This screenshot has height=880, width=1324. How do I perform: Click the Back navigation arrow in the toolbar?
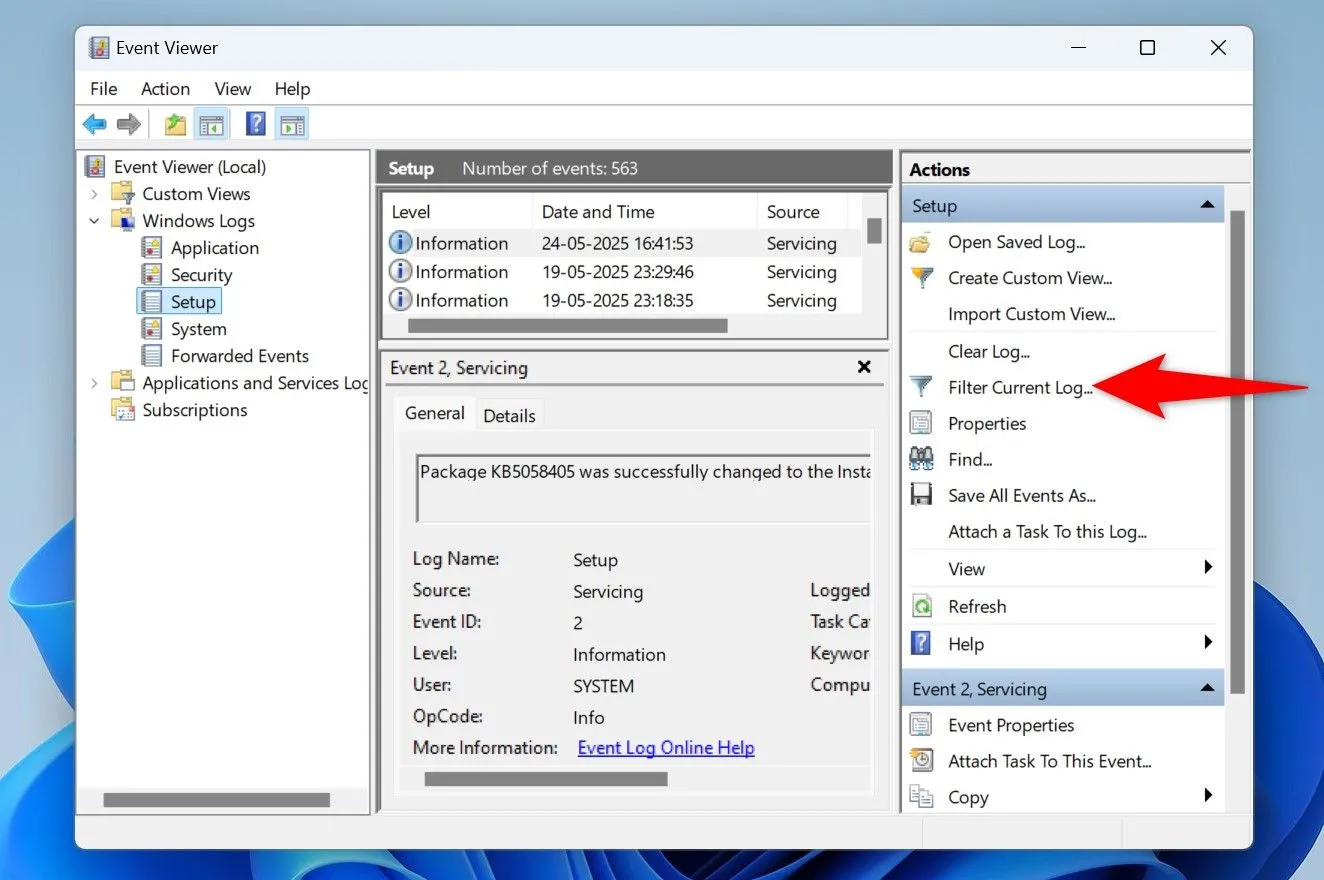[x=94, y=123]
